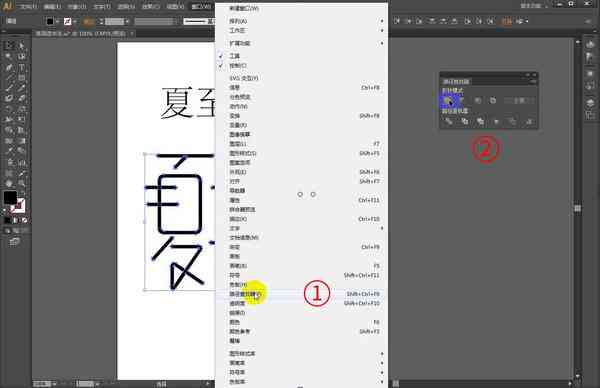Viewport: 600px width, 388px height.
Task: Expand the 排列 (Arrange) submenu
Action: point(301,21)
